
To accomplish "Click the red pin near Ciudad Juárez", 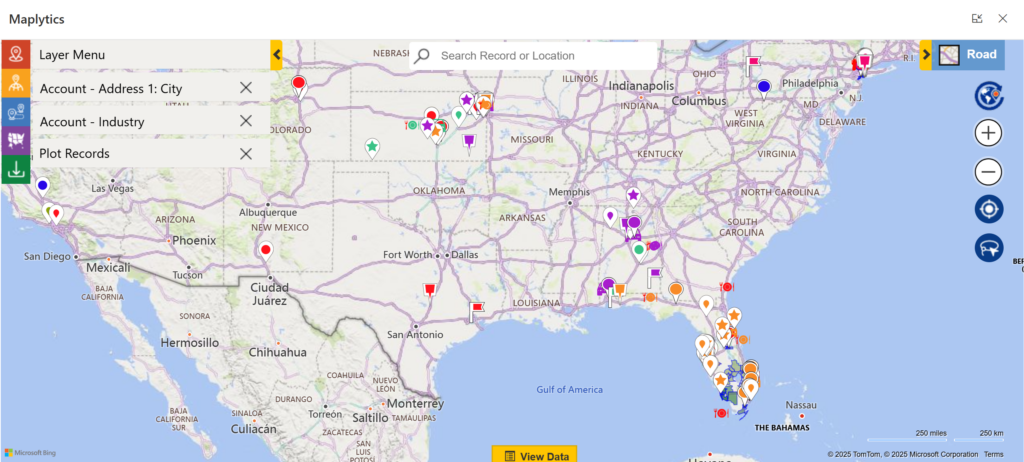I will (266, 251).
